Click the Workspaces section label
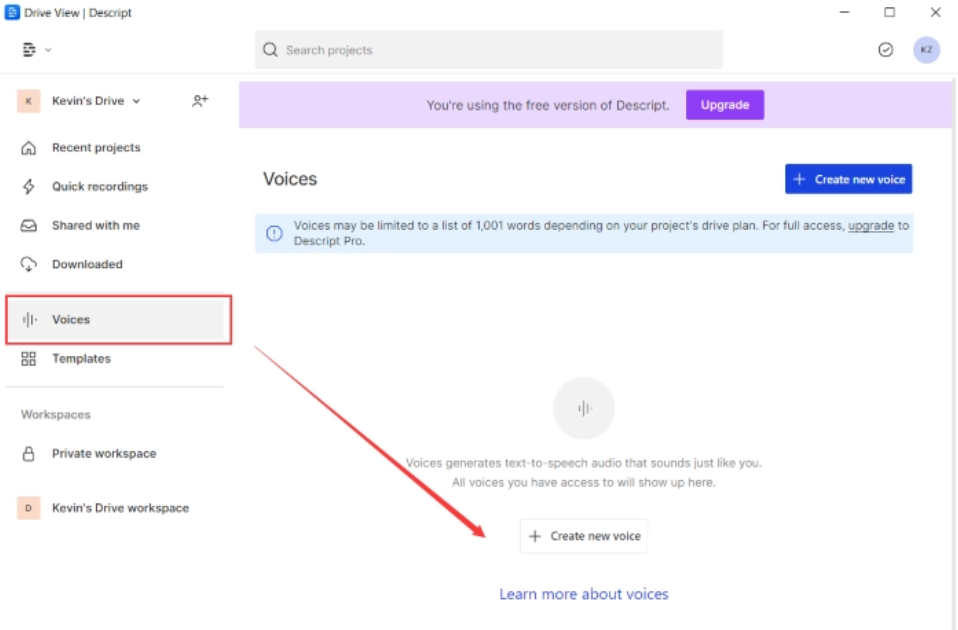The height and width of the screenshot is (630, 958). coord(56,414)
